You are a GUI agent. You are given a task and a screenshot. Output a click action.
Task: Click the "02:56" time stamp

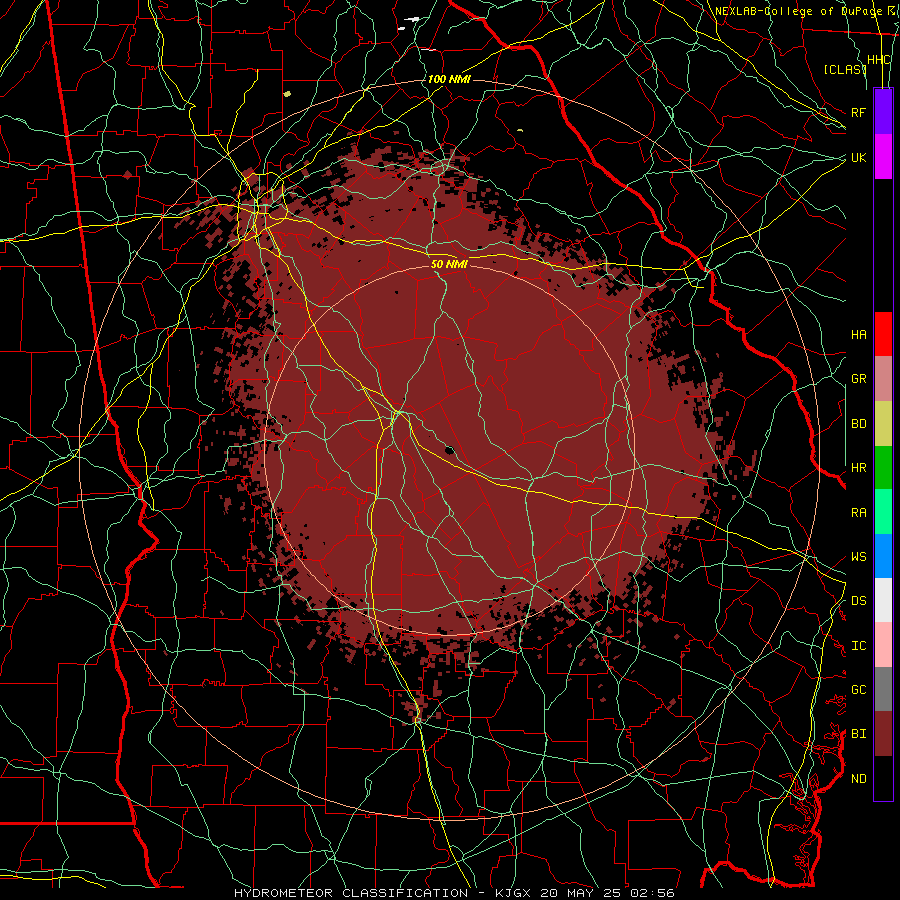653,893
